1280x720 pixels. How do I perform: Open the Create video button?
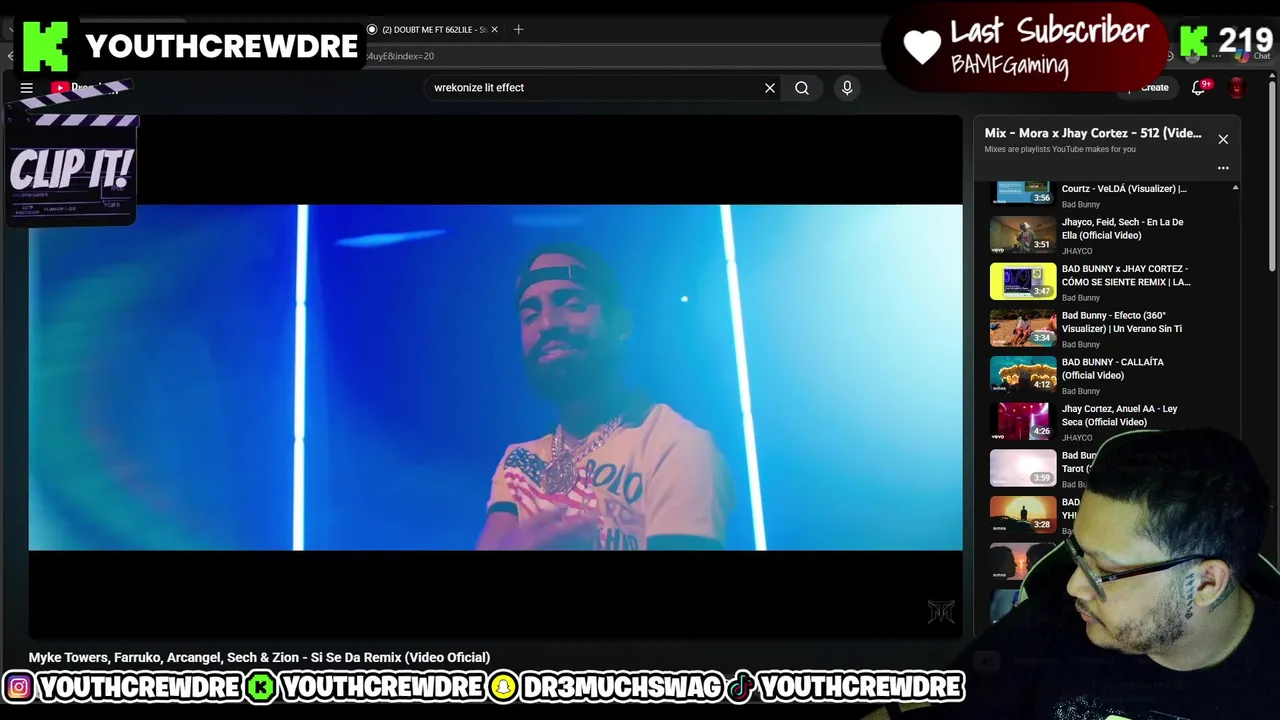[x=1147, y=88]
